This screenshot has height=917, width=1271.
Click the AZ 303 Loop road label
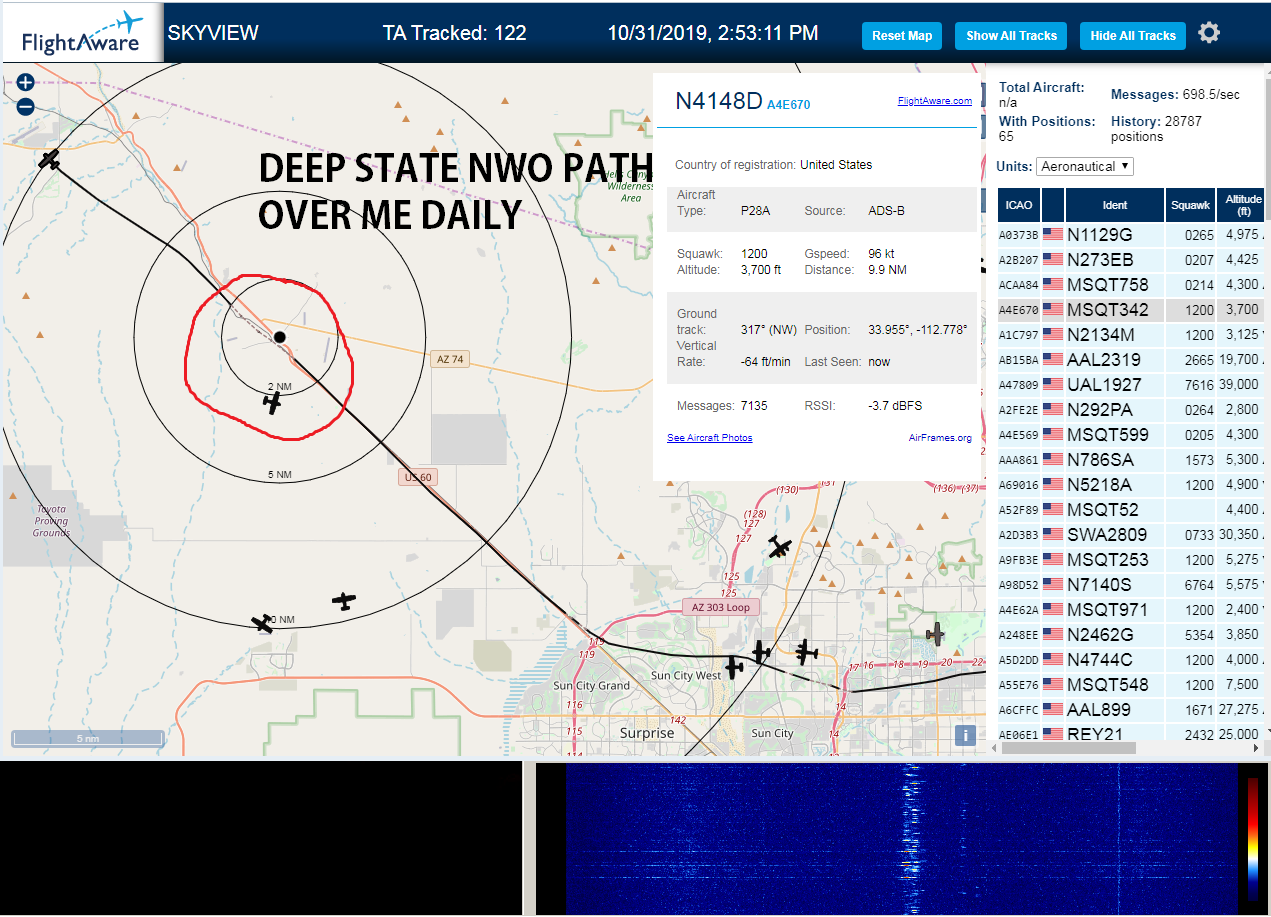[720, 607]
